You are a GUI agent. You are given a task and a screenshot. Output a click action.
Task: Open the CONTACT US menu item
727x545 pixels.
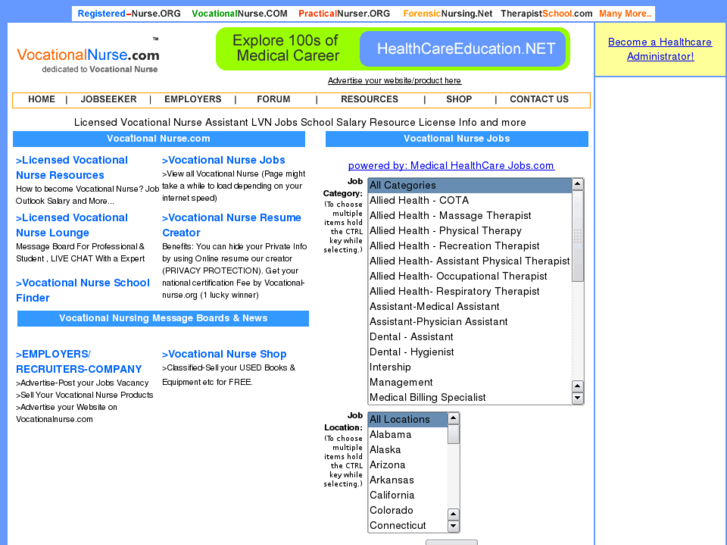point(539,99)
